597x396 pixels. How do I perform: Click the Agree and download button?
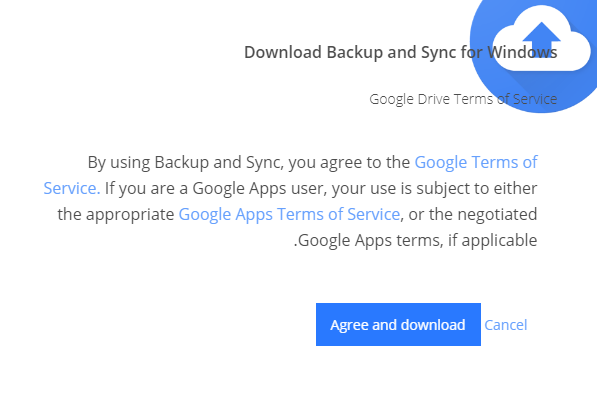click(x=398, y=324)
